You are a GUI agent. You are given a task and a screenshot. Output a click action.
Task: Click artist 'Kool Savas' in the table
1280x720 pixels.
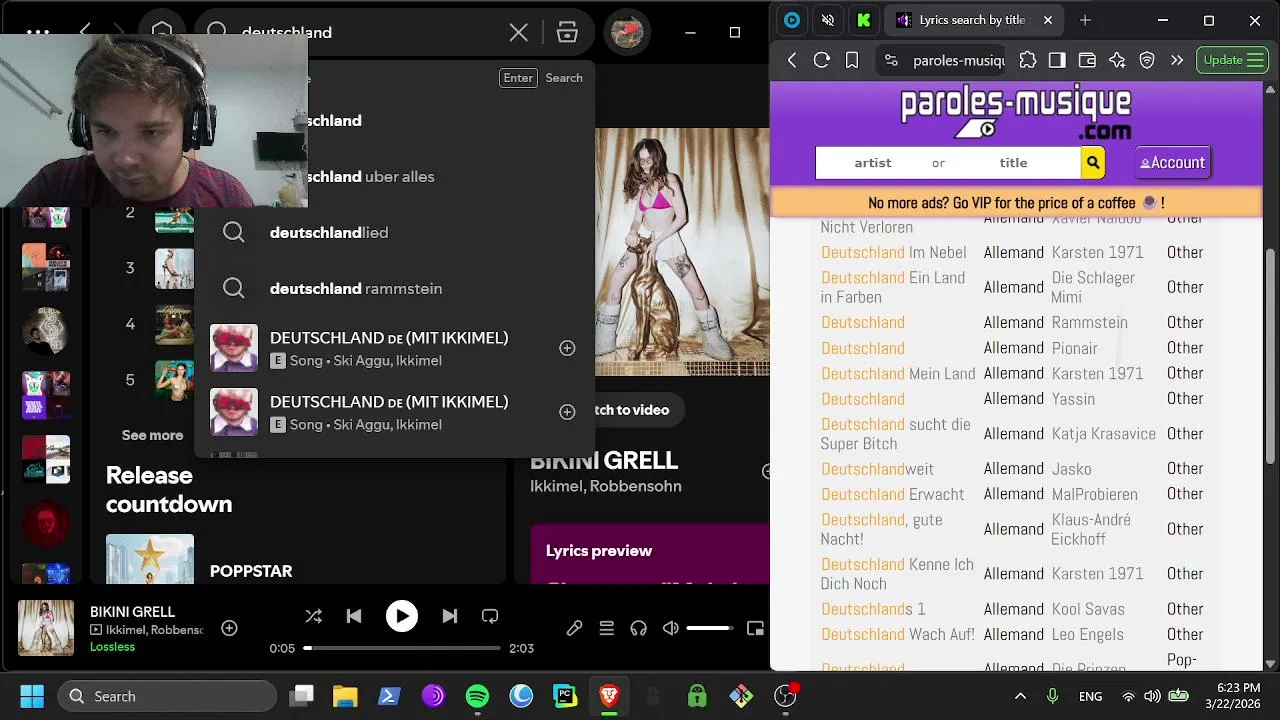[1088, 609]
